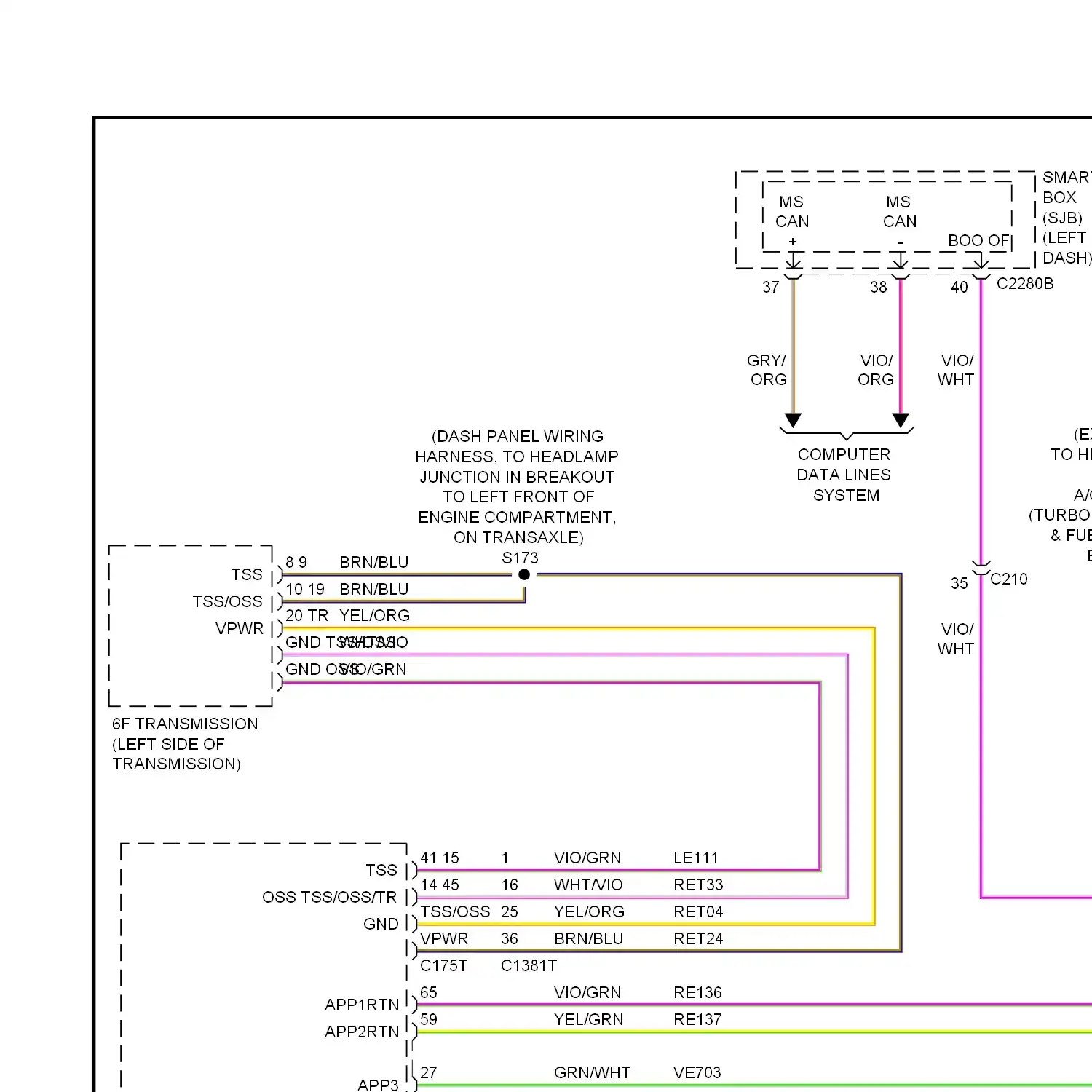
Task: Select the OSS TSS/OSS/TR module label
Action: 329,897
